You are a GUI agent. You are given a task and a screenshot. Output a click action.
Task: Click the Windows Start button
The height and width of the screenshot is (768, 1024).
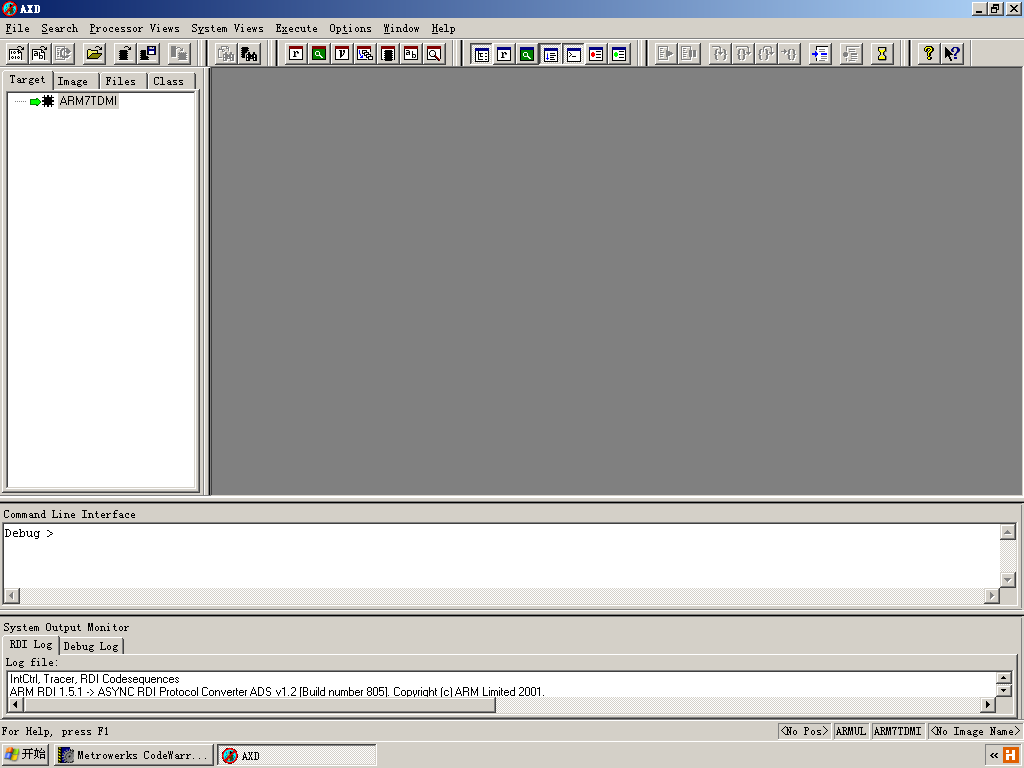(x=25, y=755)
